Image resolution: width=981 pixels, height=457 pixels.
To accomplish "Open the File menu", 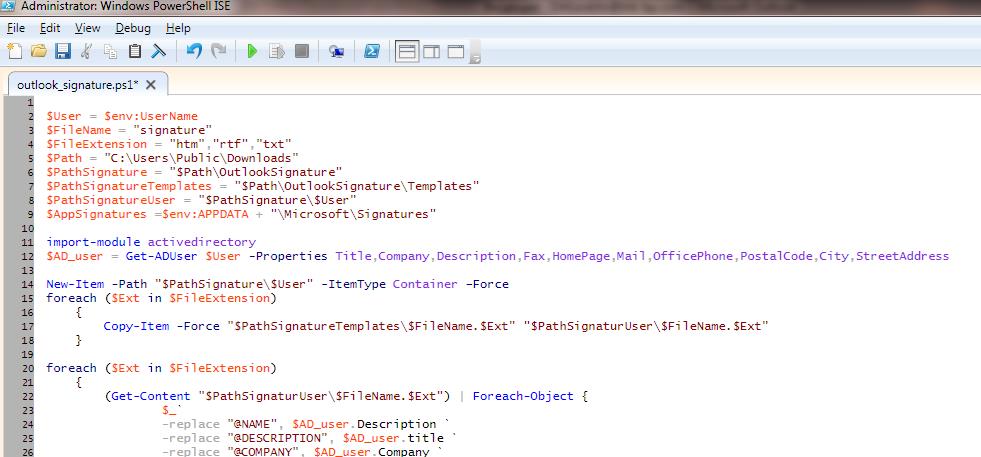I will coord(16,28).
